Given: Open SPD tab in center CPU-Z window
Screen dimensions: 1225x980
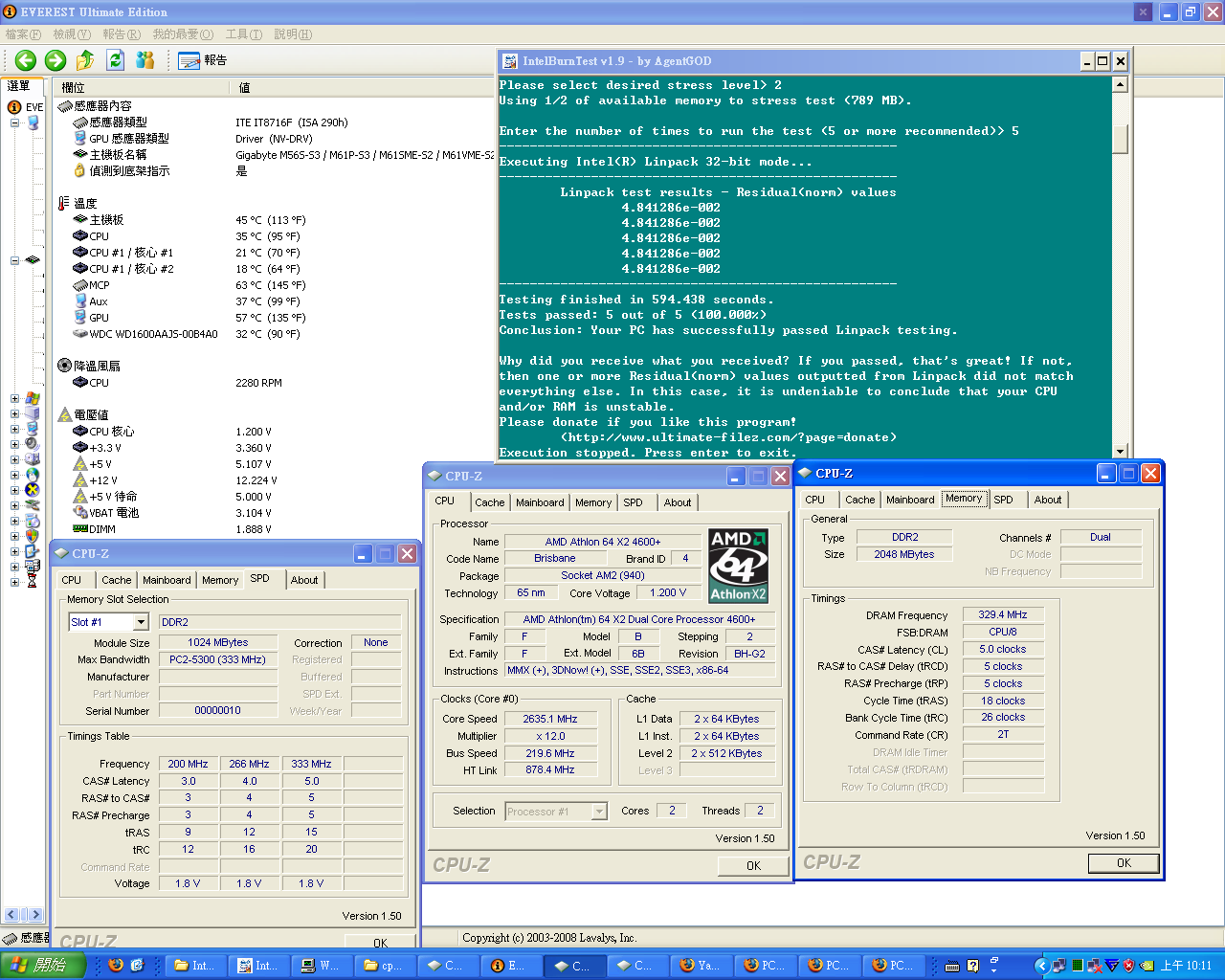Looking at the screenshot, I should point(634,502).
